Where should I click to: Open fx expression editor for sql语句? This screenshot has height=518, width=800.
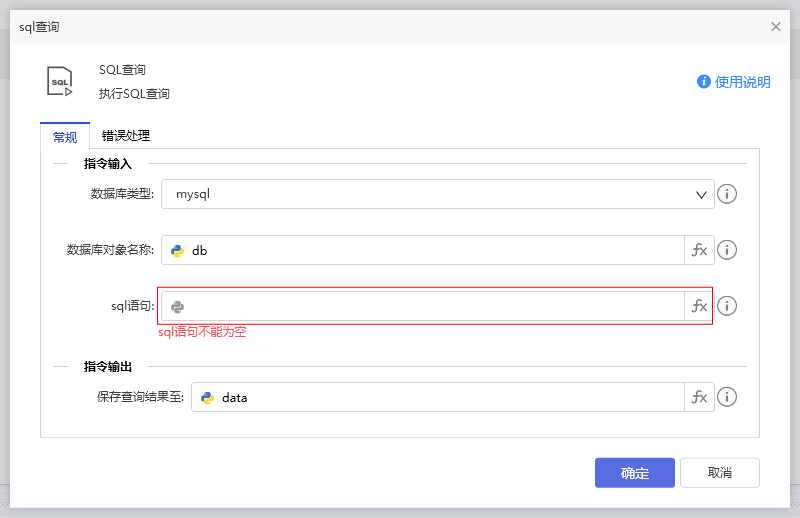pyautogui.click(x=699, y=306)
